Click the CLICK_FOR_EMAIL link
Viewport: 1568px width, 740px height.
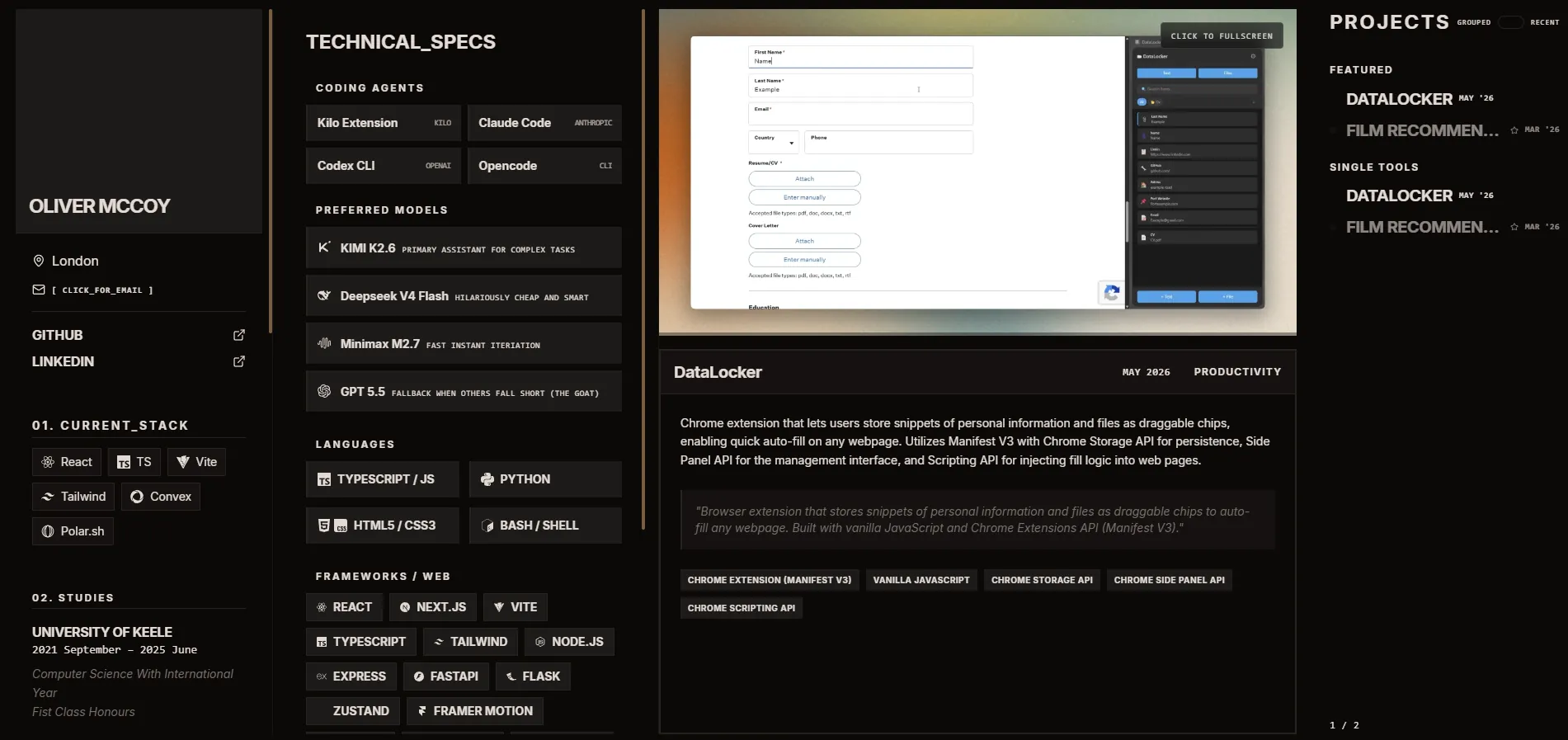102,290
